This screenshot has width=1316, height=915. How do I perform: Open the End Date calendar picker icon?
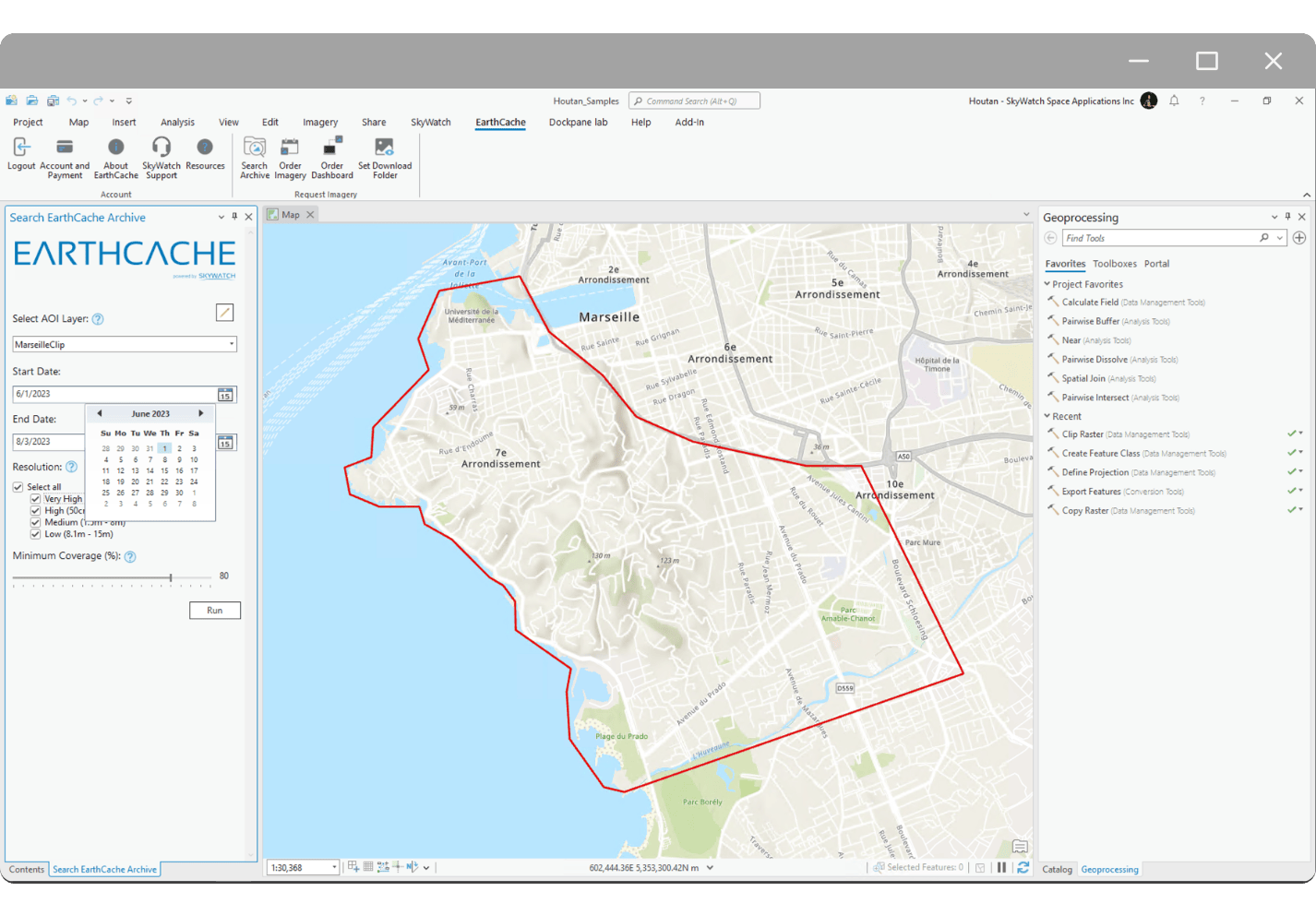click(x=225, y=443)
